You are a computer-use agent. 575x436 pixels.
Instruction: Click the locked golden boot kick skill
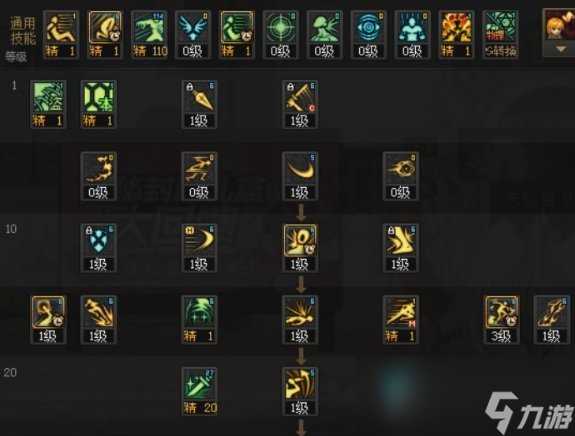click(401, 248)
